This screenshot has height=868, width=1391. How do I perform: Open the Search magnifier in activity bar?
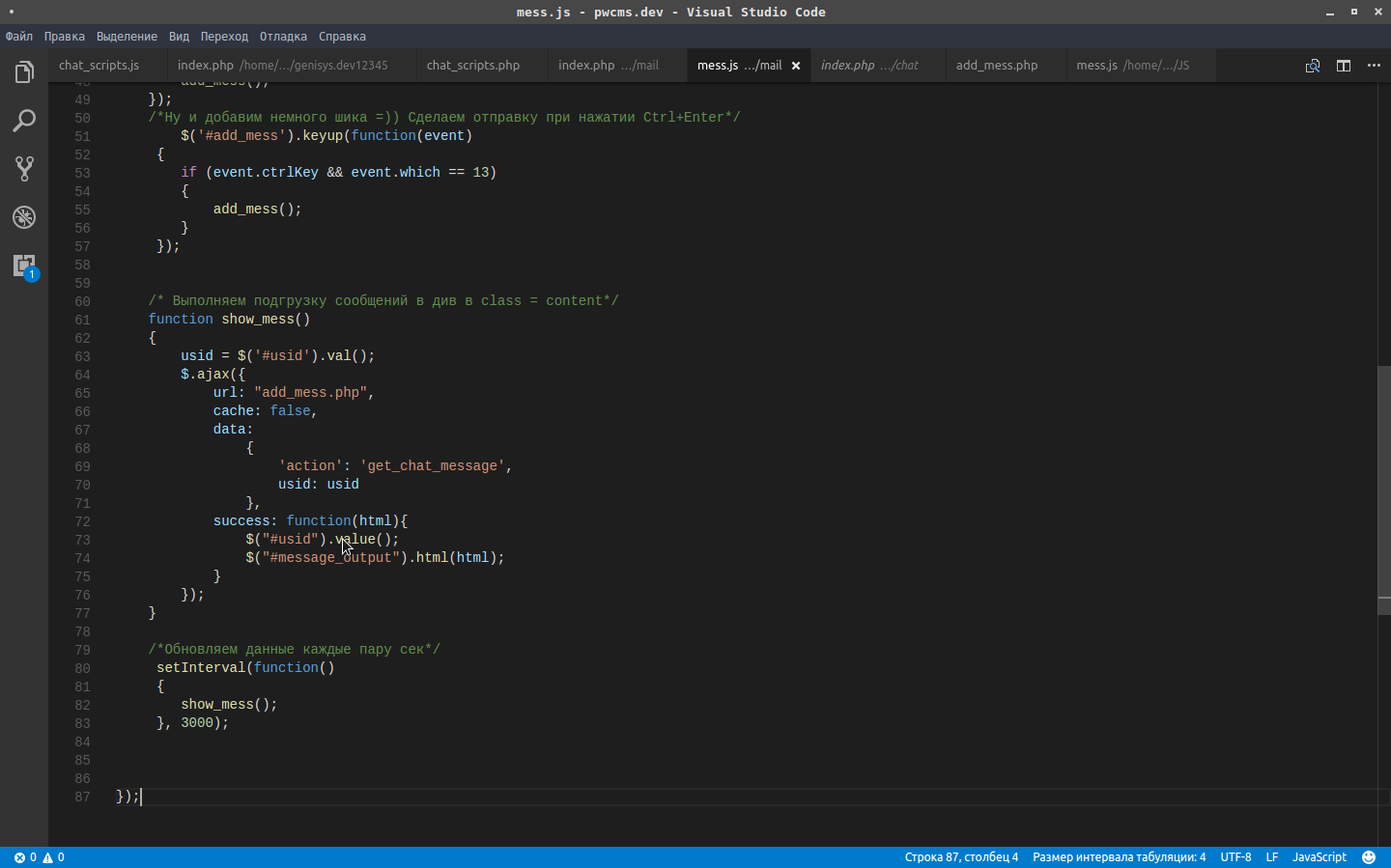[24, 121]
